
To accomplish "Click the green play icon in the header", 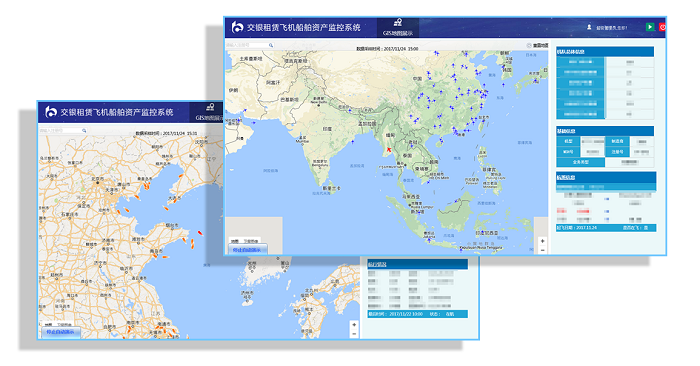I will click(650, 27).
